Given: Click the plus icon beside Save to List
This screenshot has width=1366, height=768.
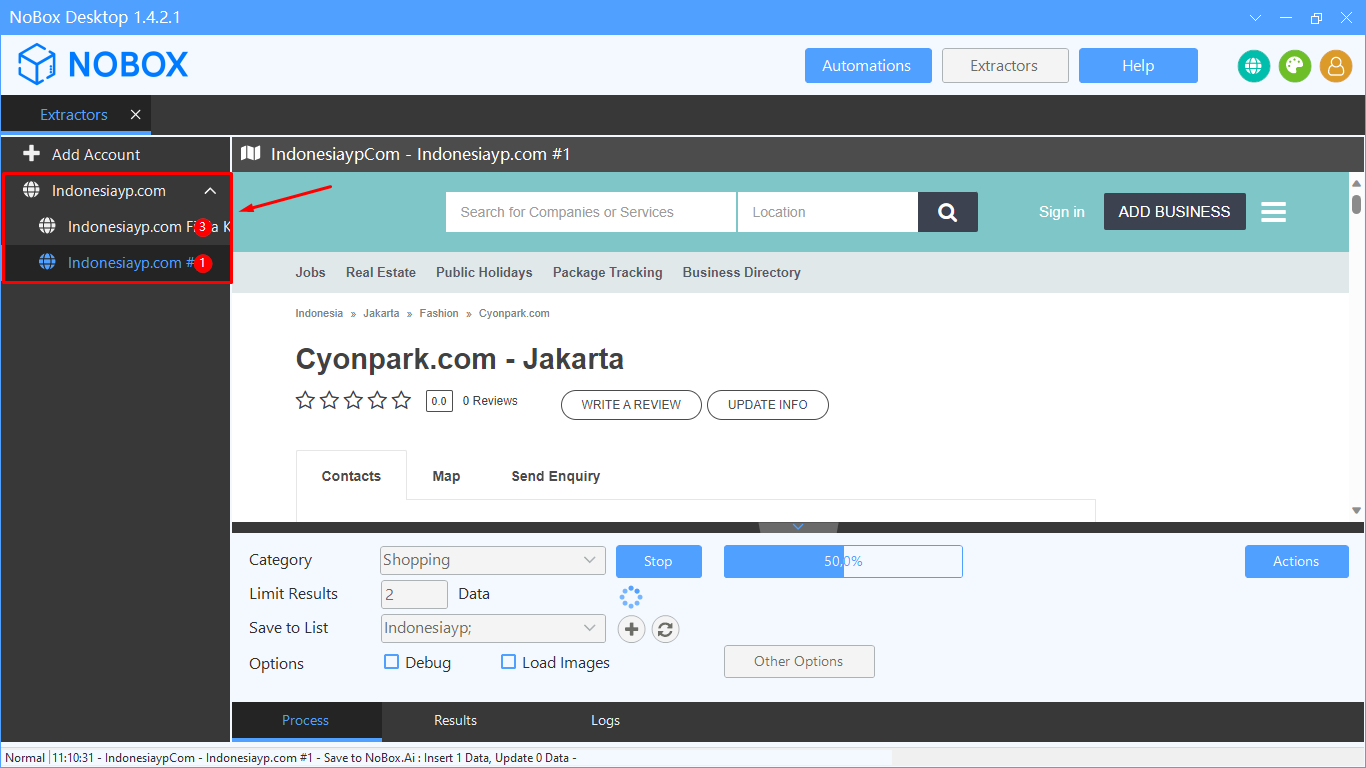Looking at the screenshot, I should pyautogui.click(x=631, y=629).
